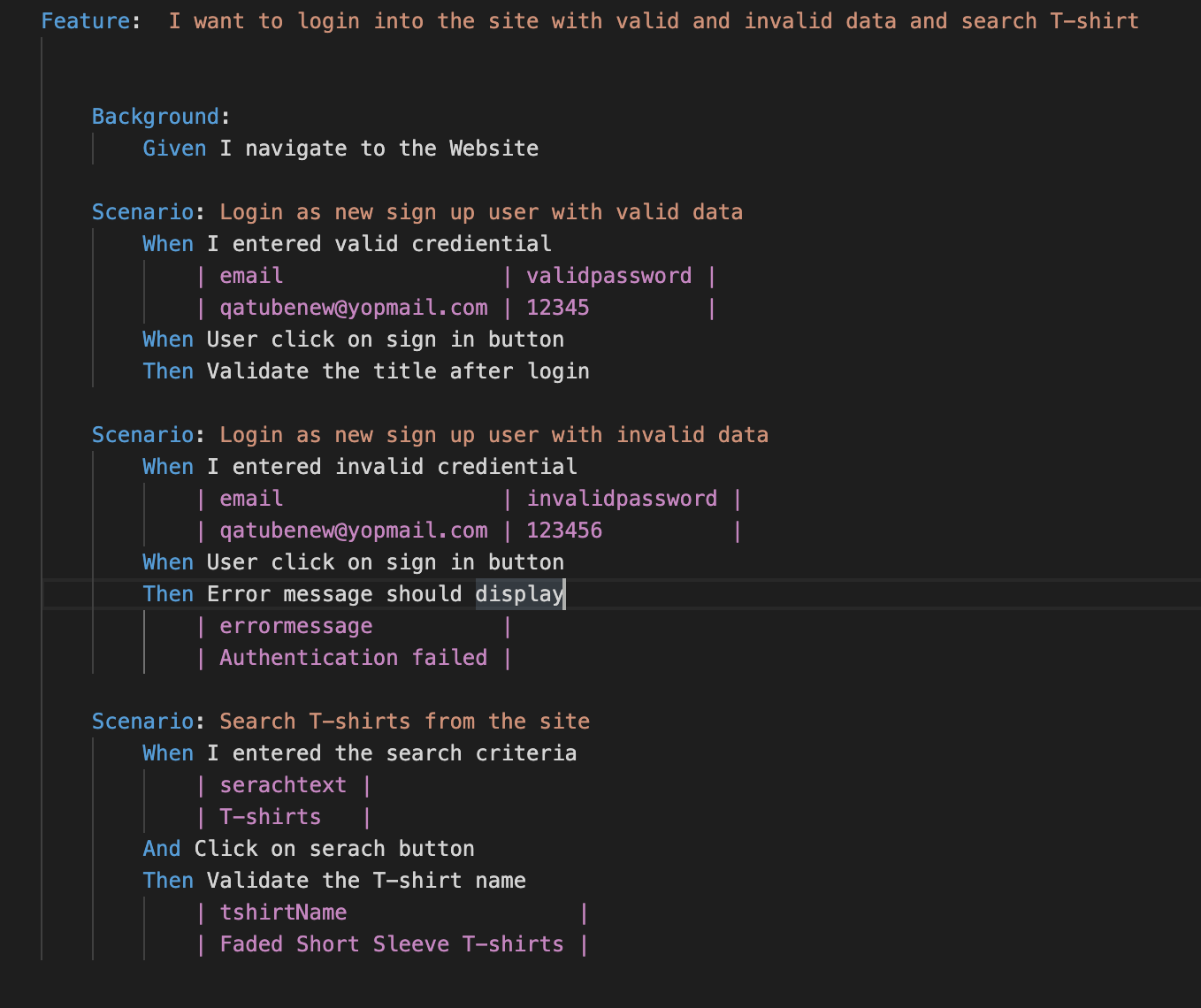Screen dimensions: 1201x1008
Task: Click the "T-shirts" cell under serachtext
Action: tap(271, 817)
